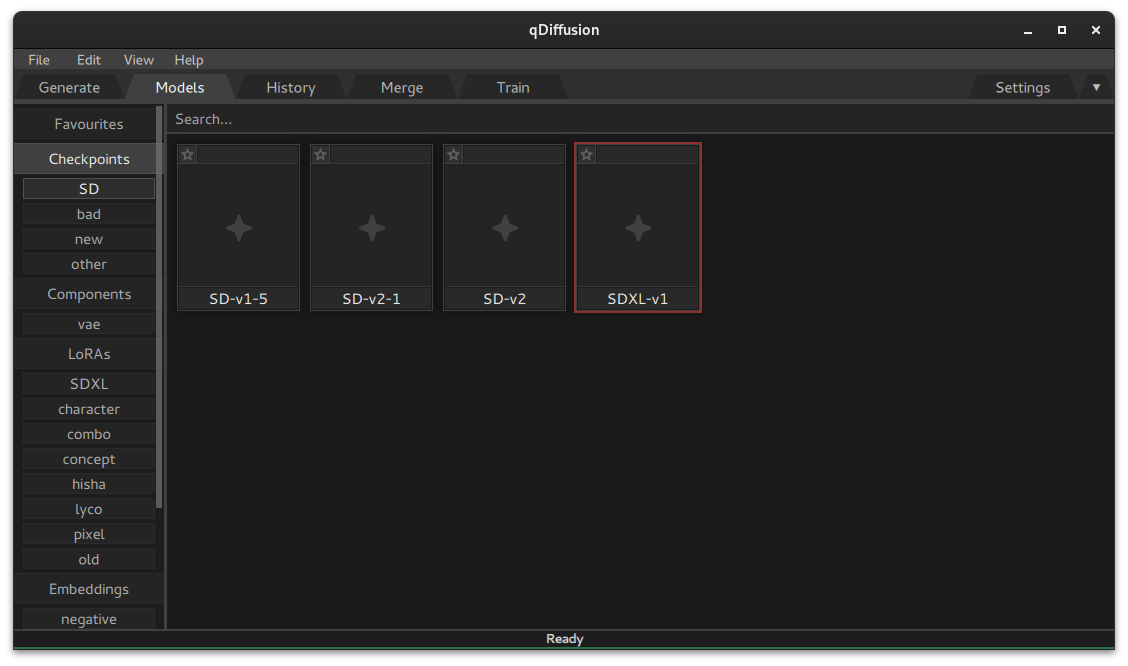Viewport: 1128px width, 666px height.
Task: Mark SDXL-v1 as favourite using the star
Action: pos(587,155)
